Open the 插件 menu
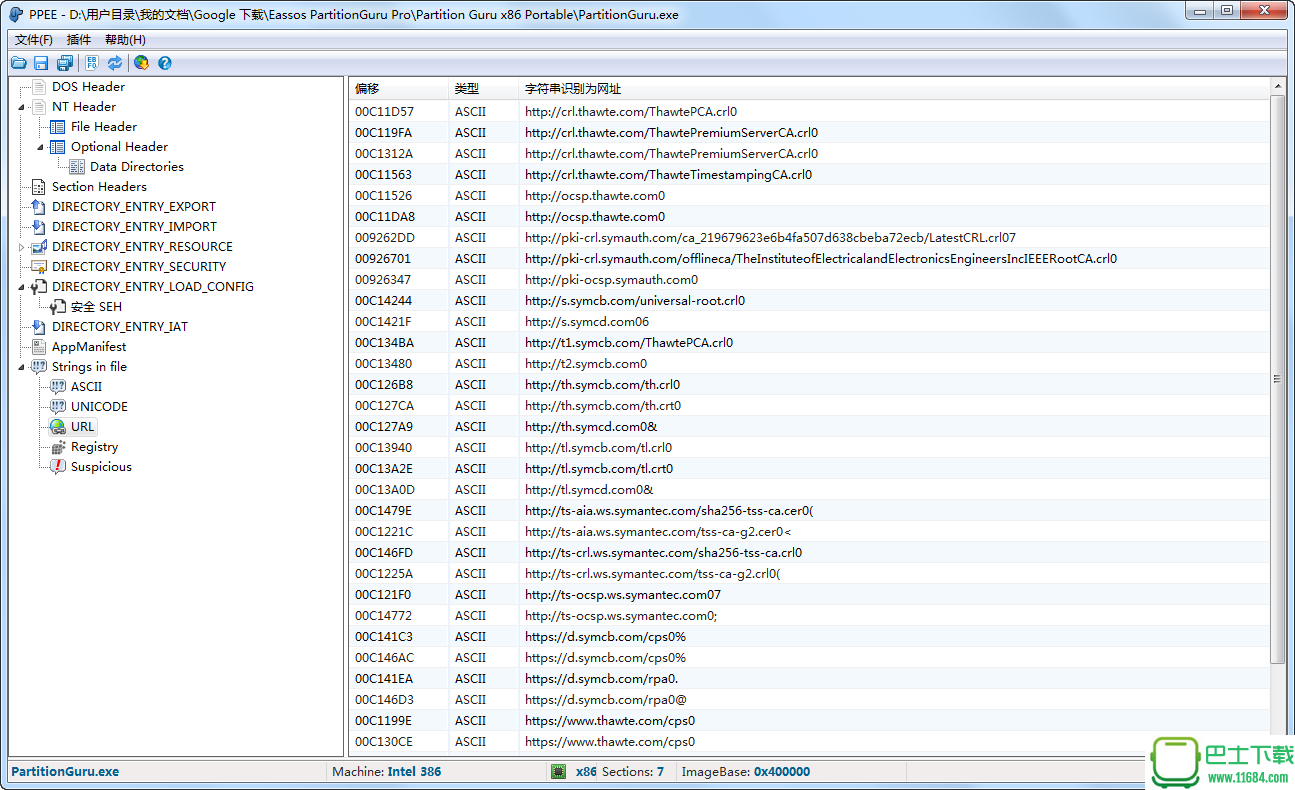Image resolution: width=1295 pixels, height=790 pixels. point(79,39)
